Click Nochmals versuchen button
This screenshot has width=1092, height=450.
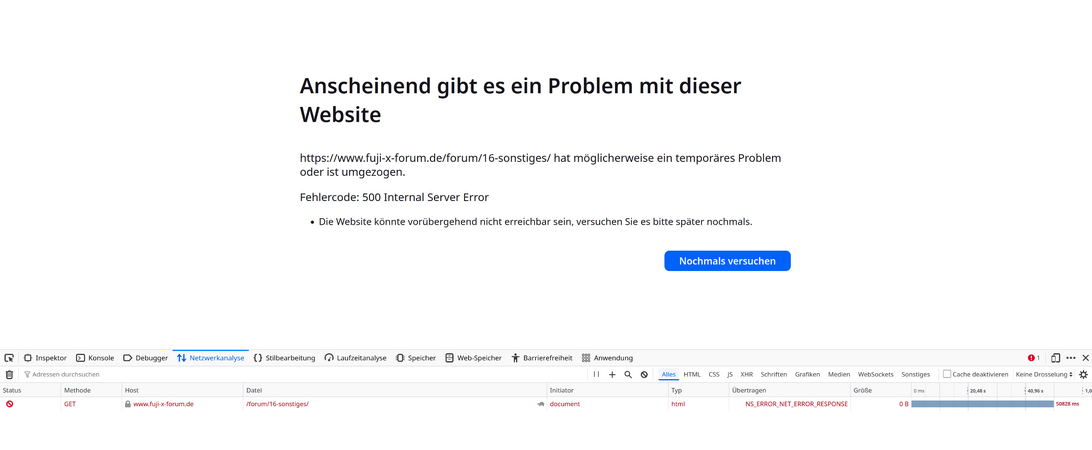(727, 261)
